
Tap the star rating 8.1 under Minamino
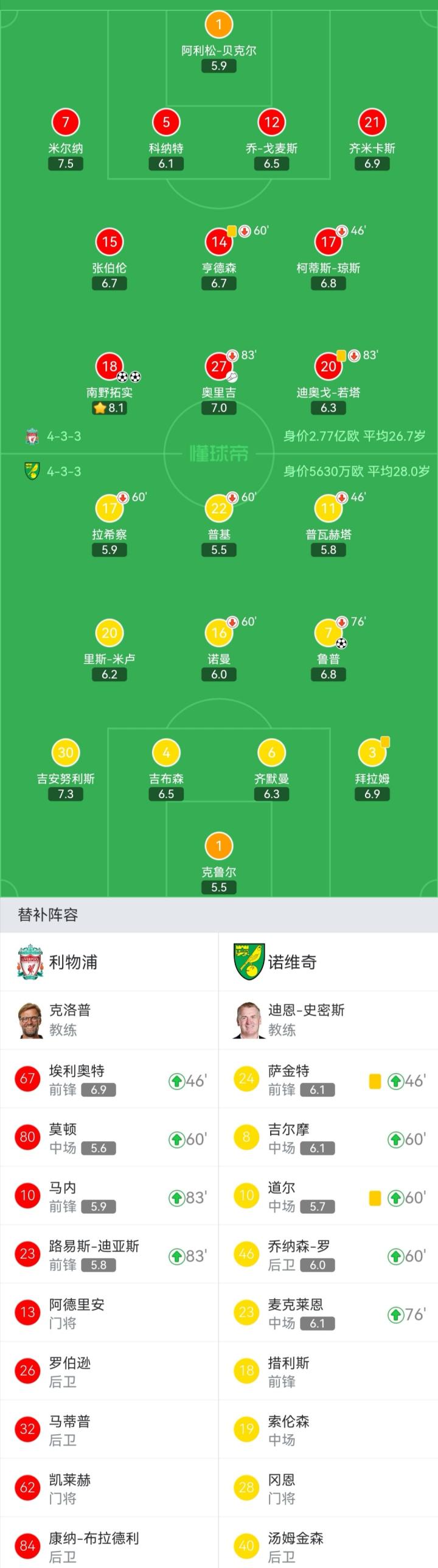point(109,408)
